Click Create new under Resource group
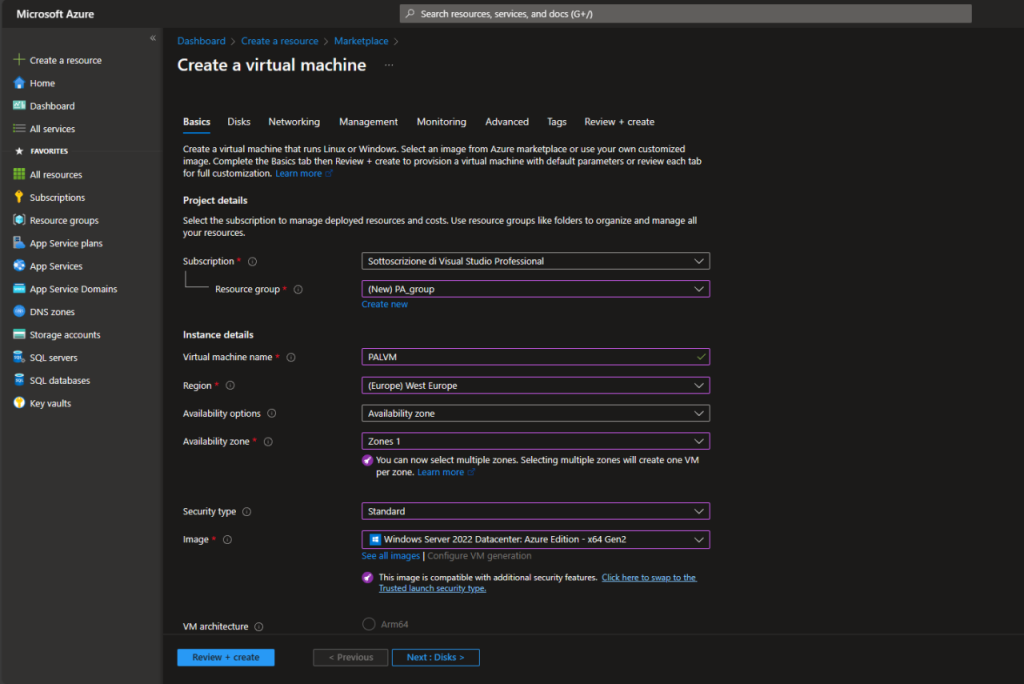 click(x=384, y=303)
